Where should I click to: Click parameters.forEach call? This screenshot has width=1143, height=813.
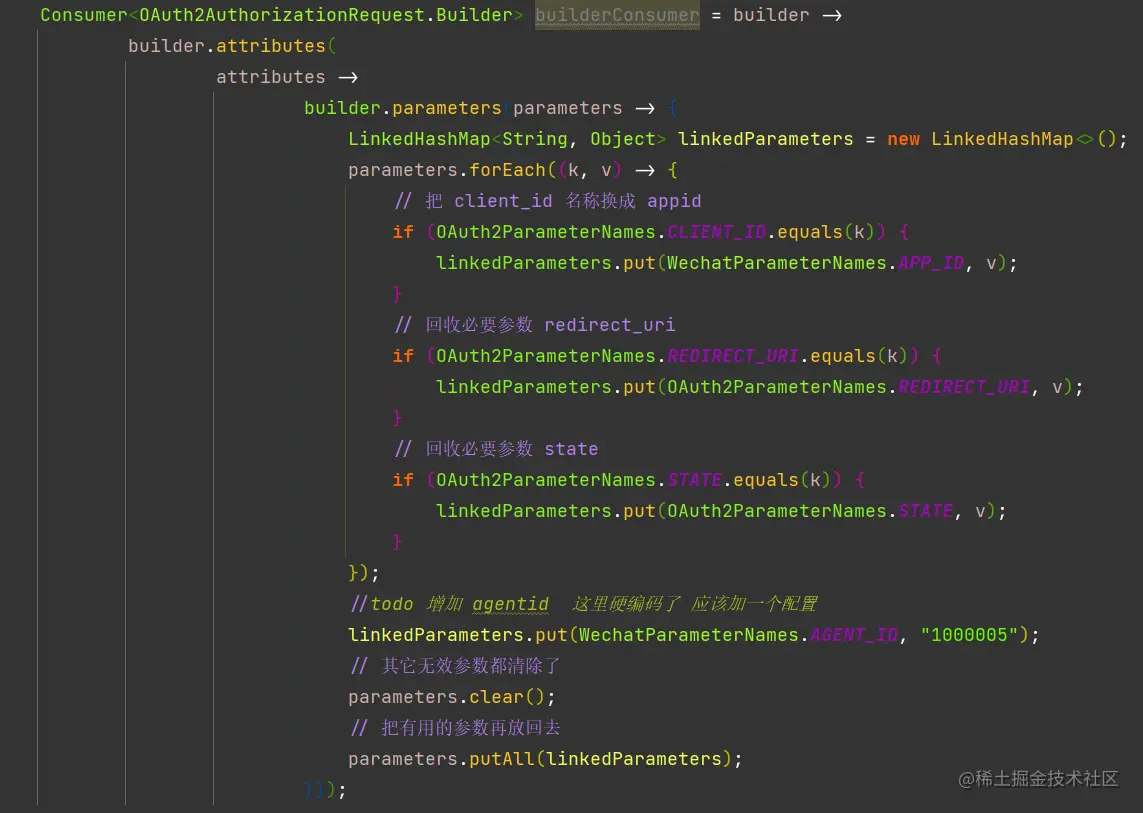446,170
